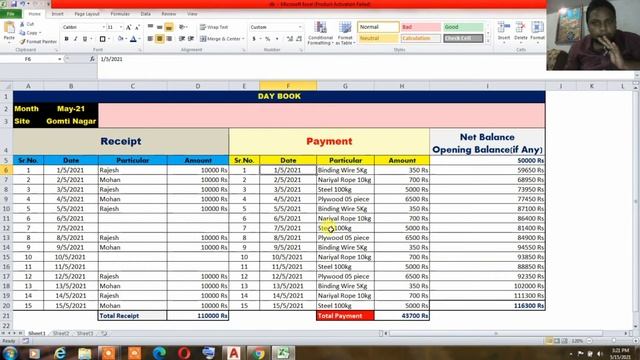Open Format as Table gallery
Image resolution: width=640 pixels, height=360 pixels.
pyautogui.click(x=345, y=33)
